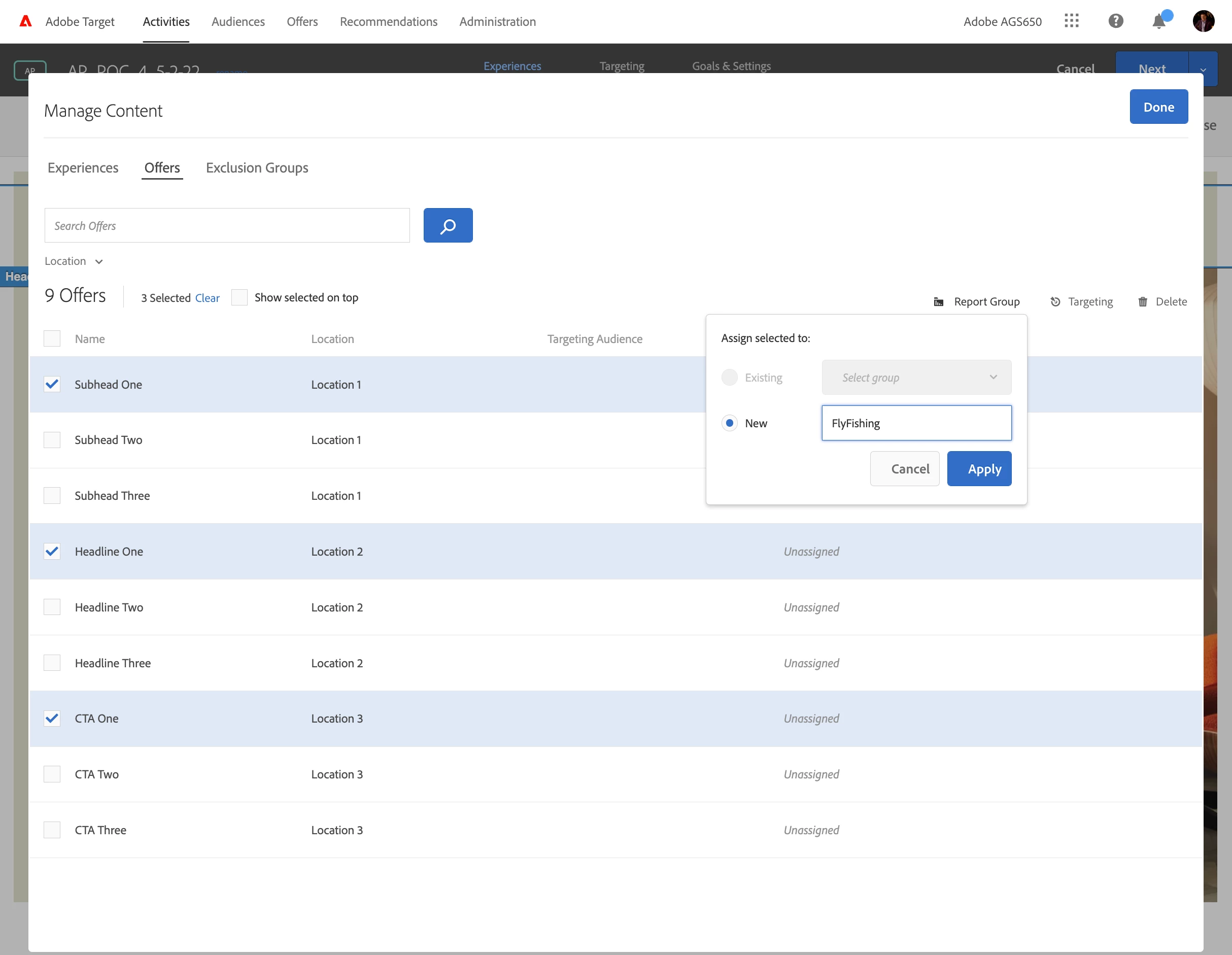Switch to the Exclusion Groups tab
1232x955 pixels.
pyautogui.click(x=257, y=168)
